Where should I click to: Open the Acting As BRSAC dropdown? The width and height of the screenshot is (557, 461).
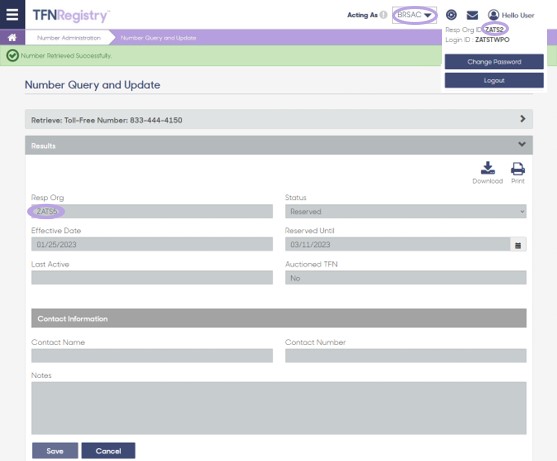[414, 15]
